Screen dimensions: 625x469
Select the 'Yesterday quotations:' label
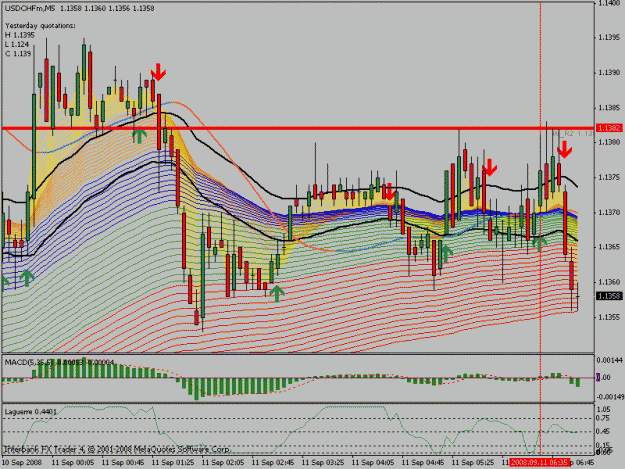[x=40, y=26]
